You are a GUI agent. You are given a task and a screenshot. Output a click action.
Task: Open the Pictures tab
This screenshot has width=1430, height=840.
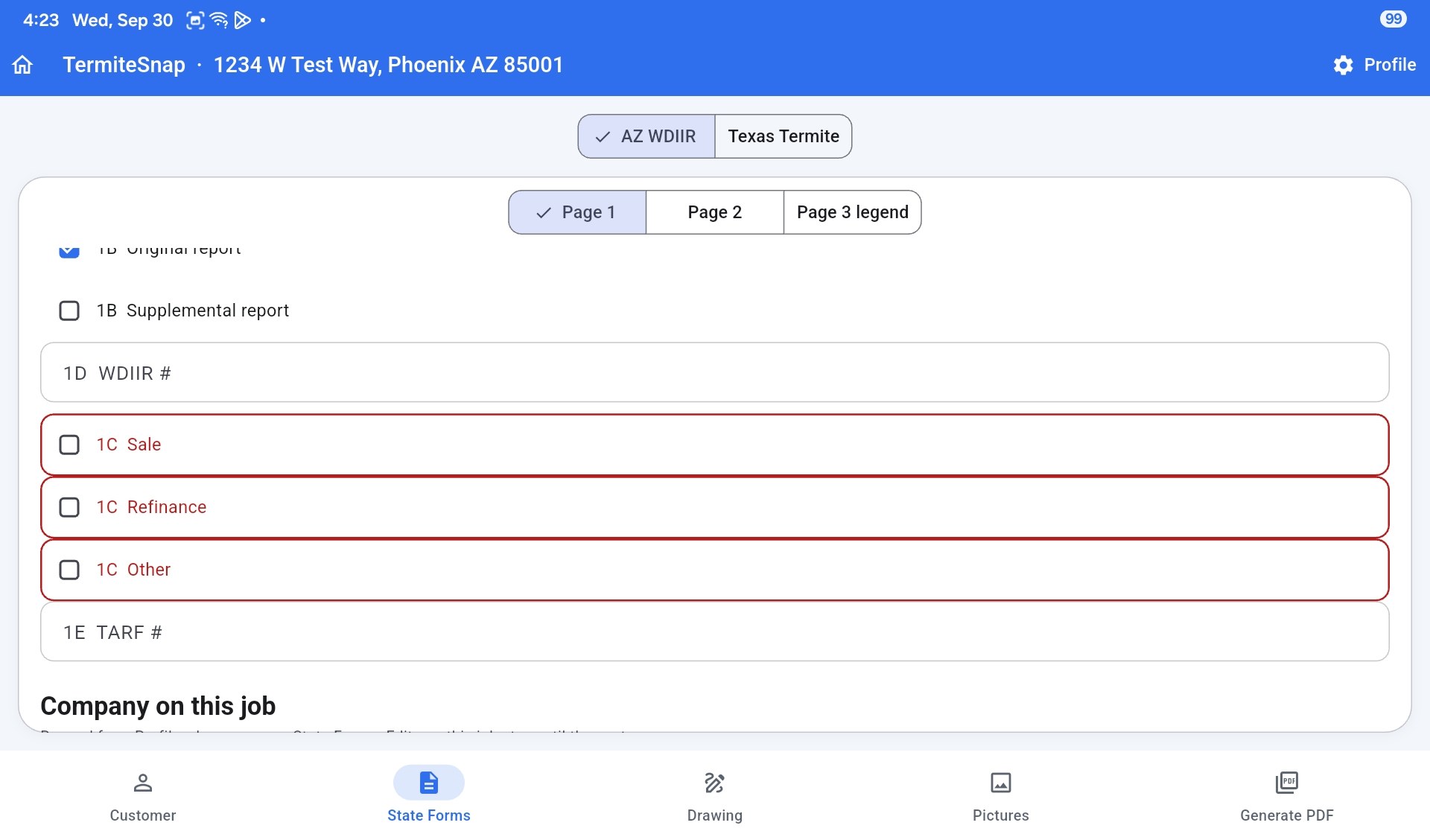click(x=1000, y=795)
